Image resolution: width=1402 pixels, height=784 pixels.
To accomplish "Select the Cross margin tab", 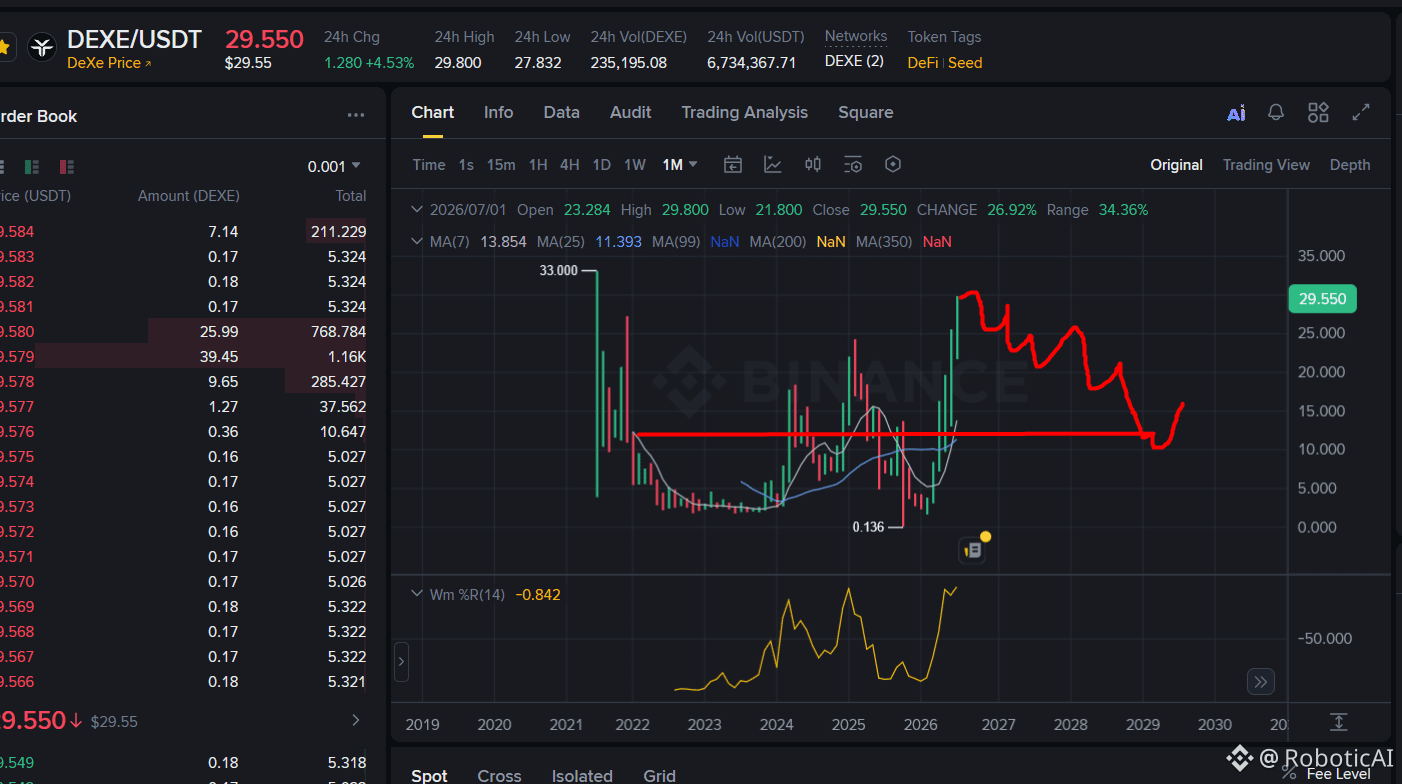I will click(499, 776).
